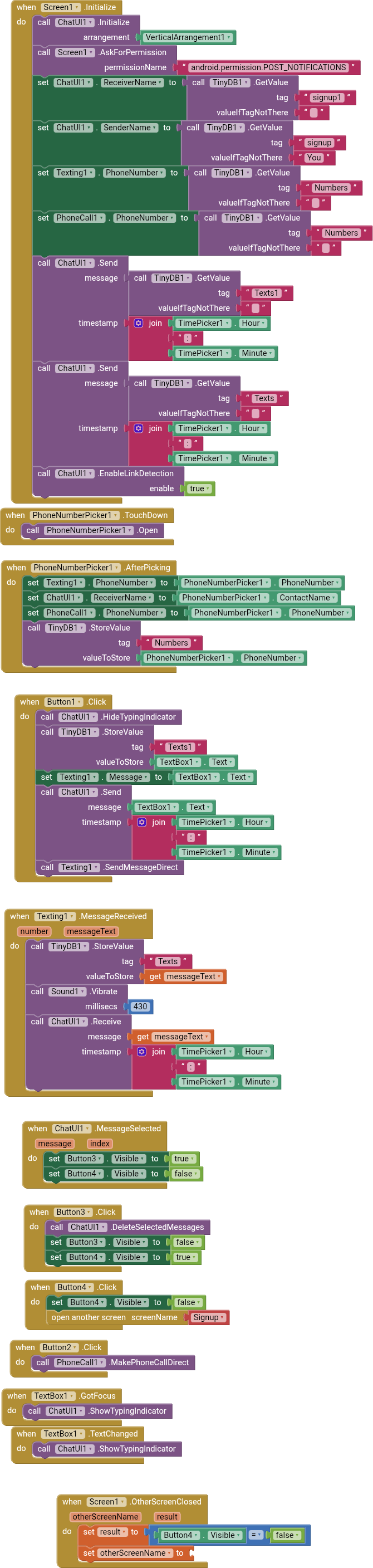This screenshot has height=1568, width=373.
Task: Open result variable dropdown in set block
Action: [x=112, y=1532]
